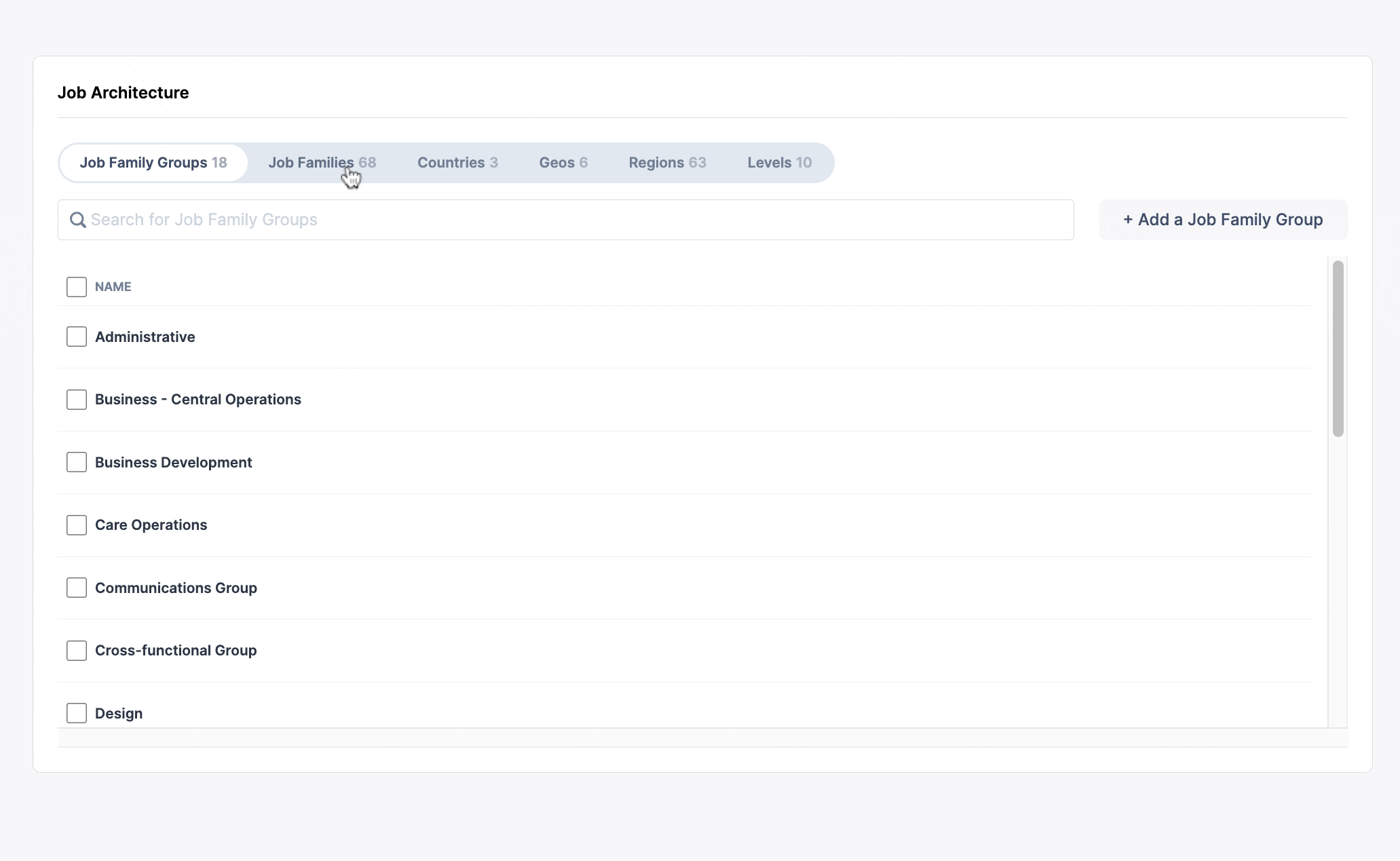Check the Administrative row checkbox

77,337
